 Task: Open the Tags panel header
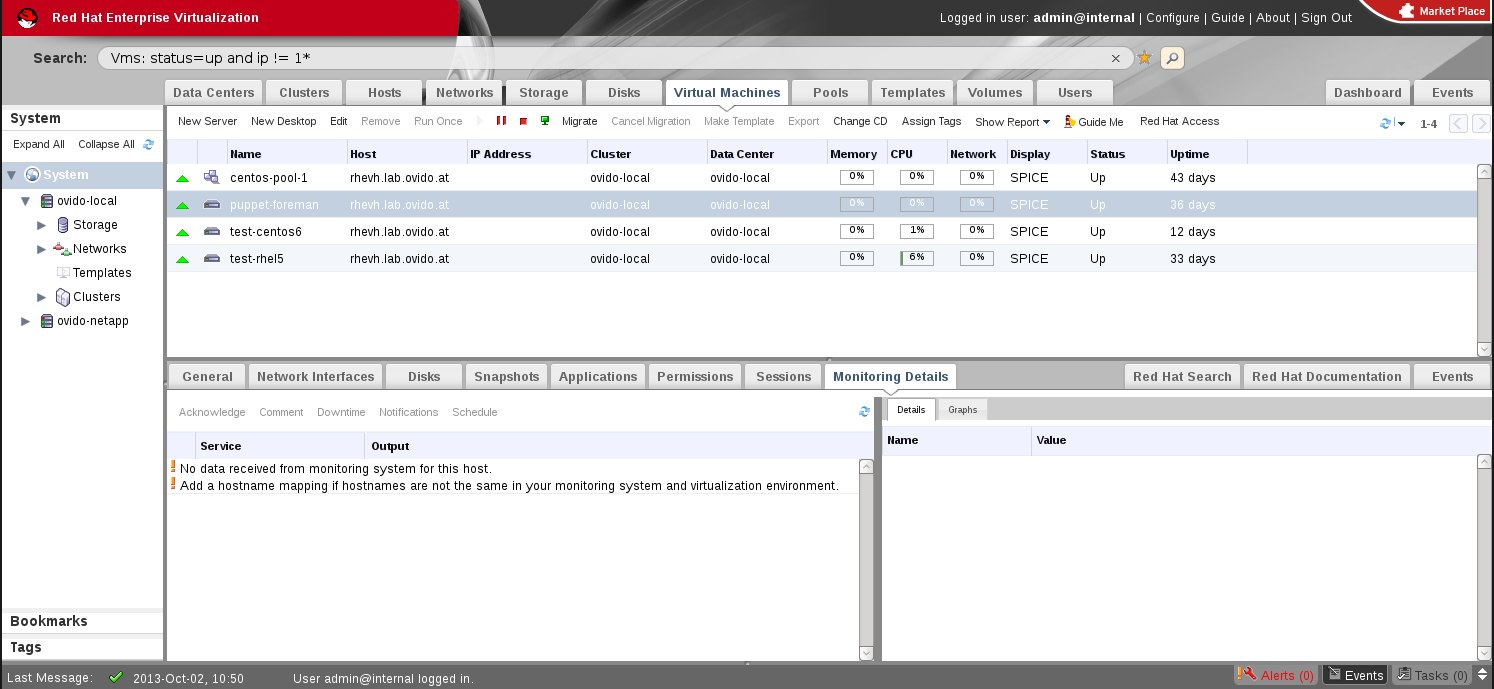(82, 648)
